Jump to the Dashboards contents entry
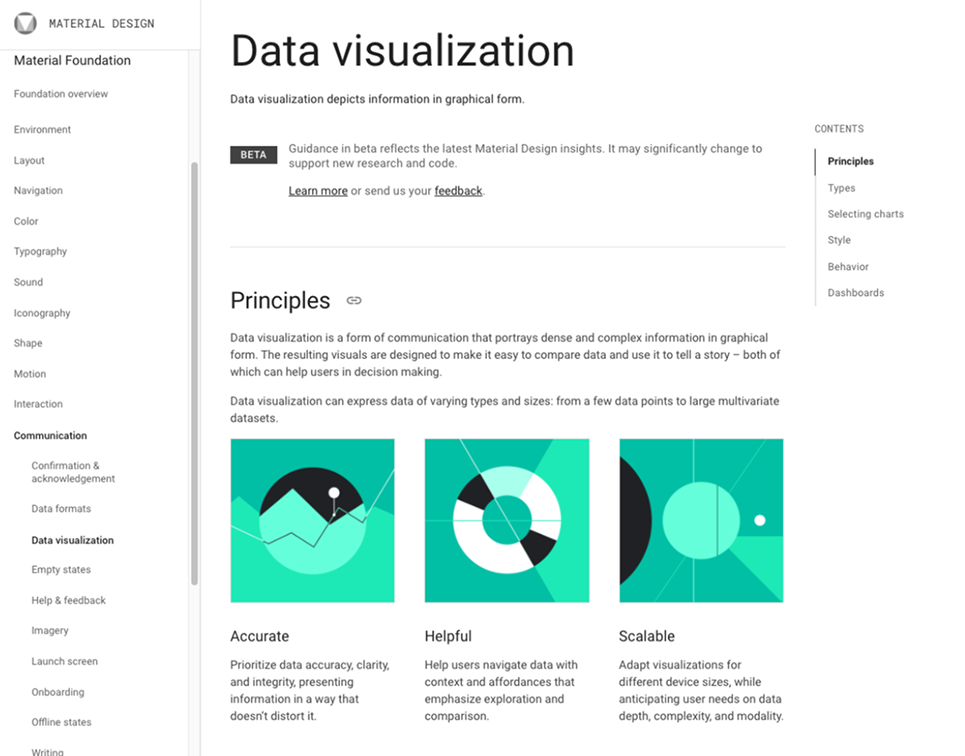The image size is (965, 756). [x=855, y=292]
